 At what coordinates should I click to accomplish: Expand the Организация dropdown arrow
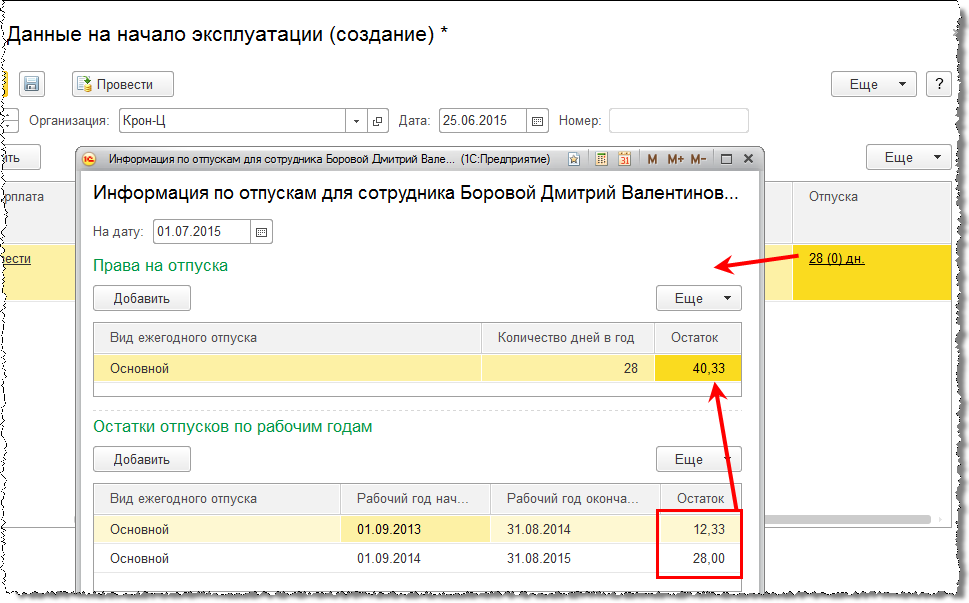(356, 120)
